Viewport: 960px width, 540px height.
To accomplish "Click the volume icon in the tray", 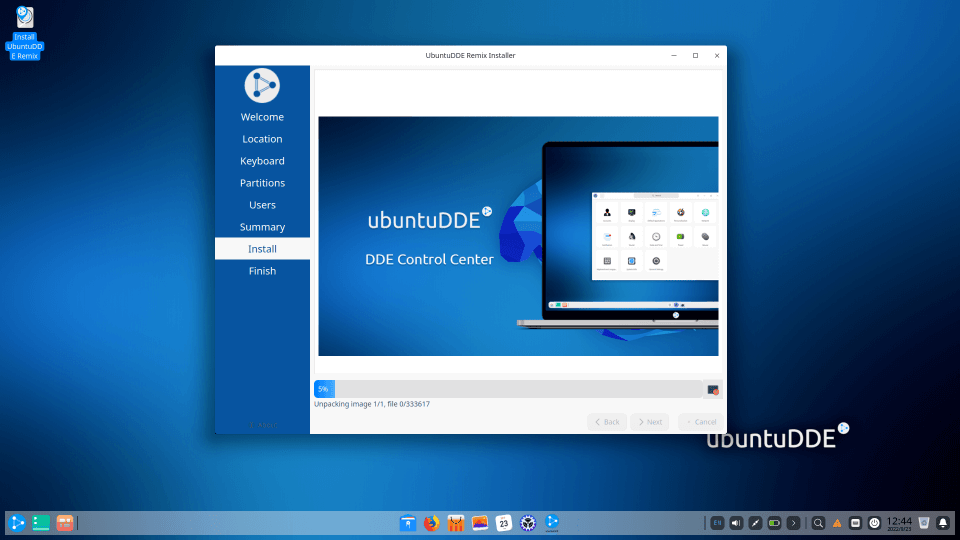I will point(736,522).
